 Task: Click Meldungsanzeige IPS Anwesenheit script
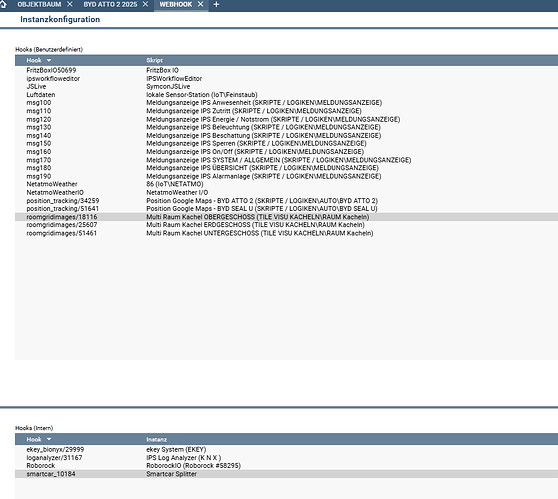264,103
